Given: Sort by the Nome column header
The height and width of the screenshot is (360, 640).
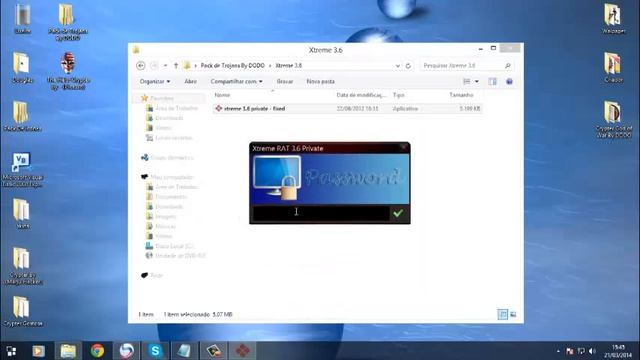Looking at the screenshot, I should (x=222, y=95).
